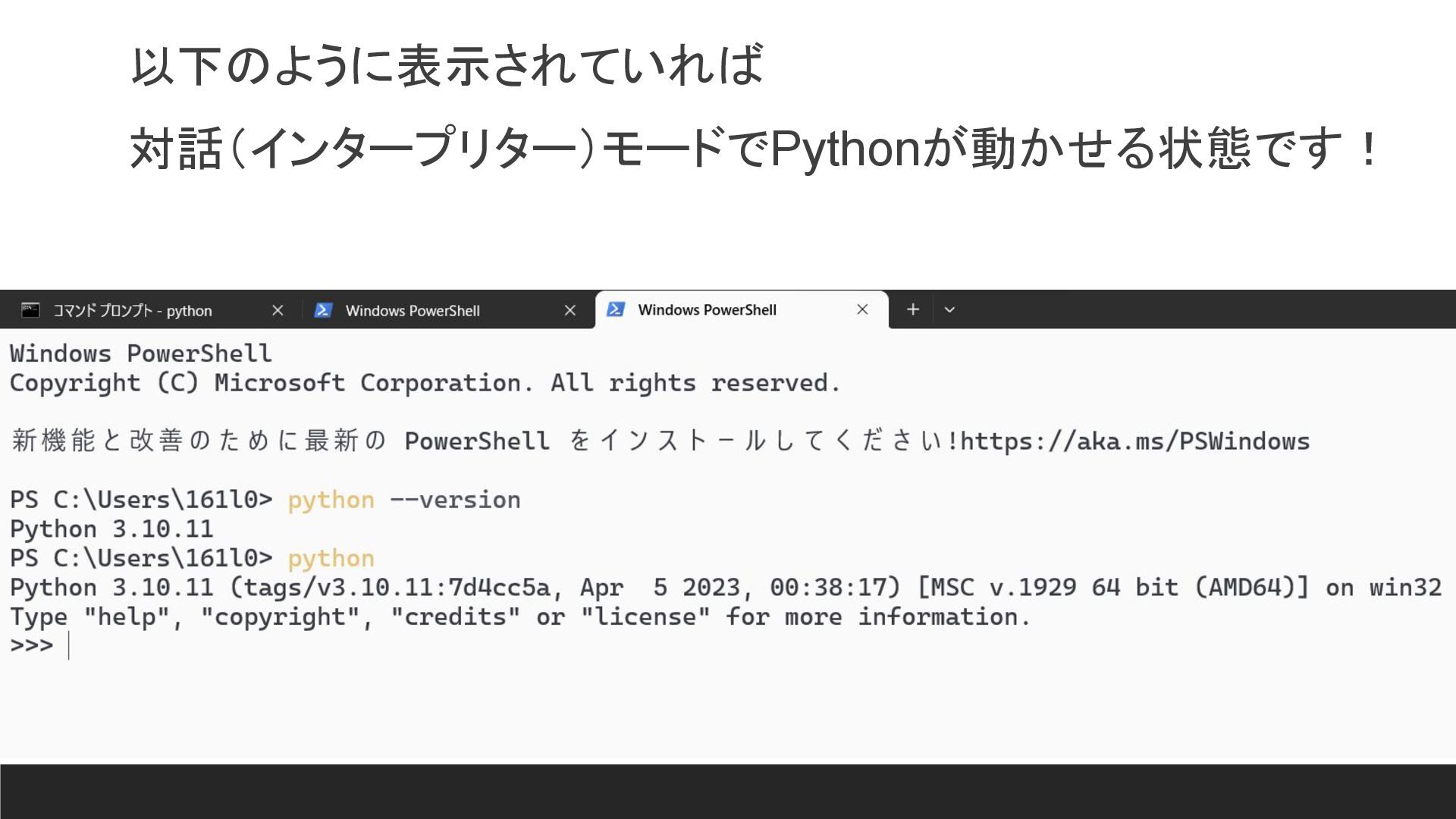
Task: Click the dark bar below the terminal
Action: pos(728,791)
